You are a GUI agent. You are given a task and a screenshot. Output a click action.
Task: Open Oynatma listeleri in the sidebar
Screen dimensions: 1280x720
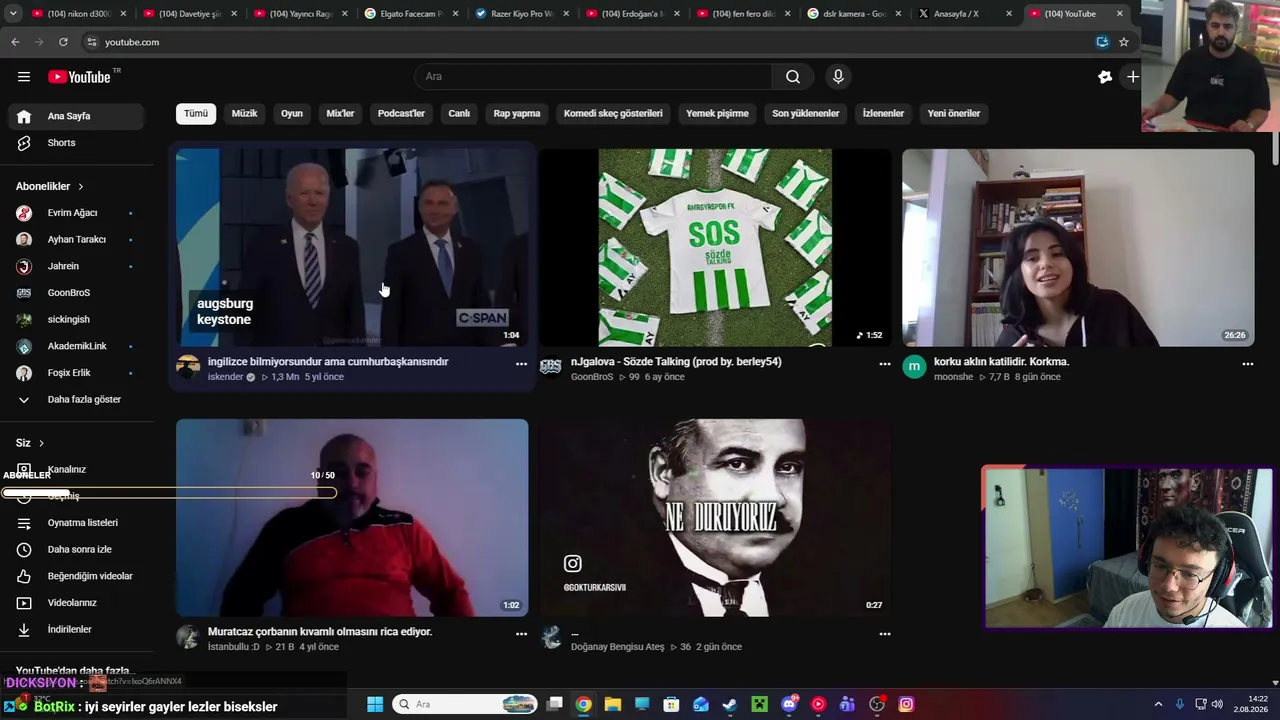click(x=78, y=523)
